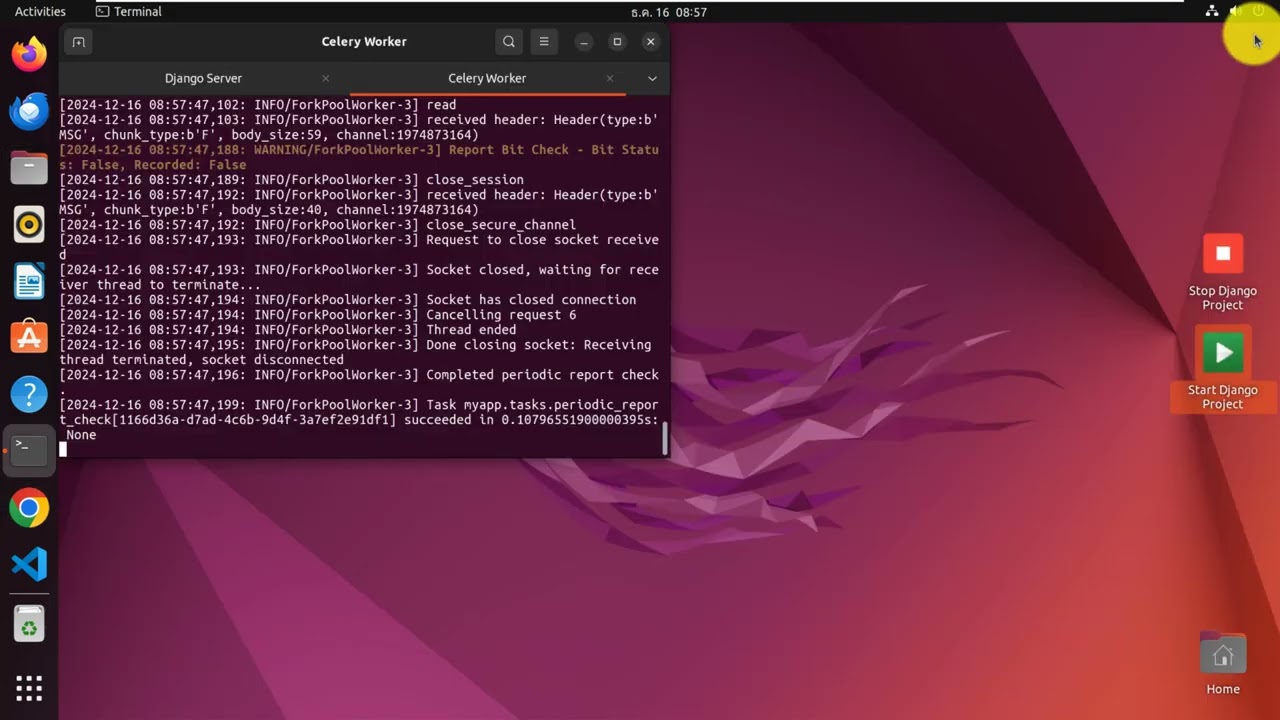Open Visual Studio Code from dock
This screenshot has height=720, width=1280.
pyautogui.click(x=29, y=565)
